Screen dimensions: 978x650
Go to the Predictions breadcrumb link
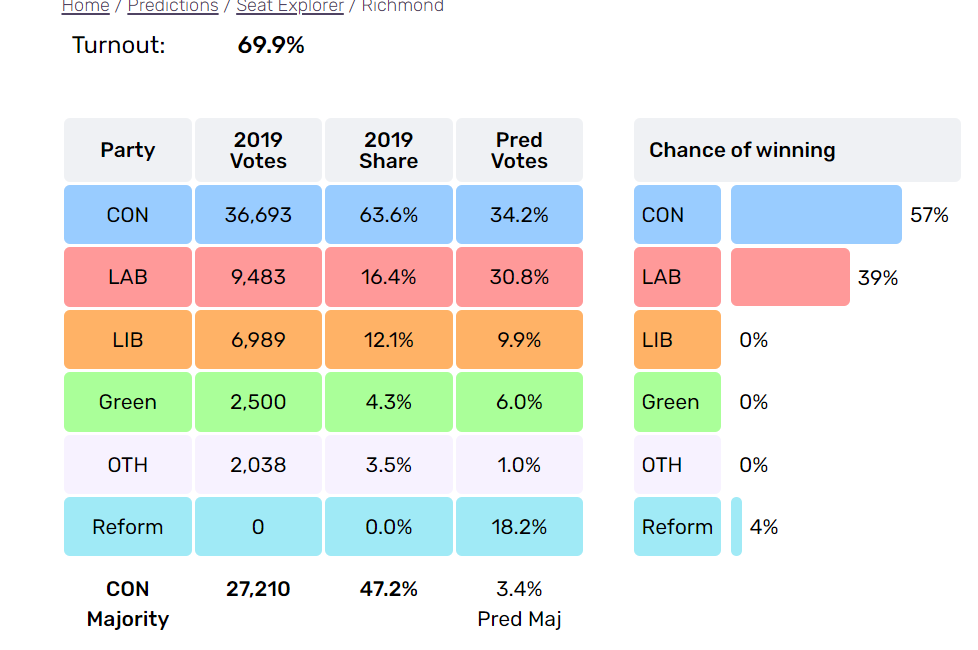[x=173, y=7]
